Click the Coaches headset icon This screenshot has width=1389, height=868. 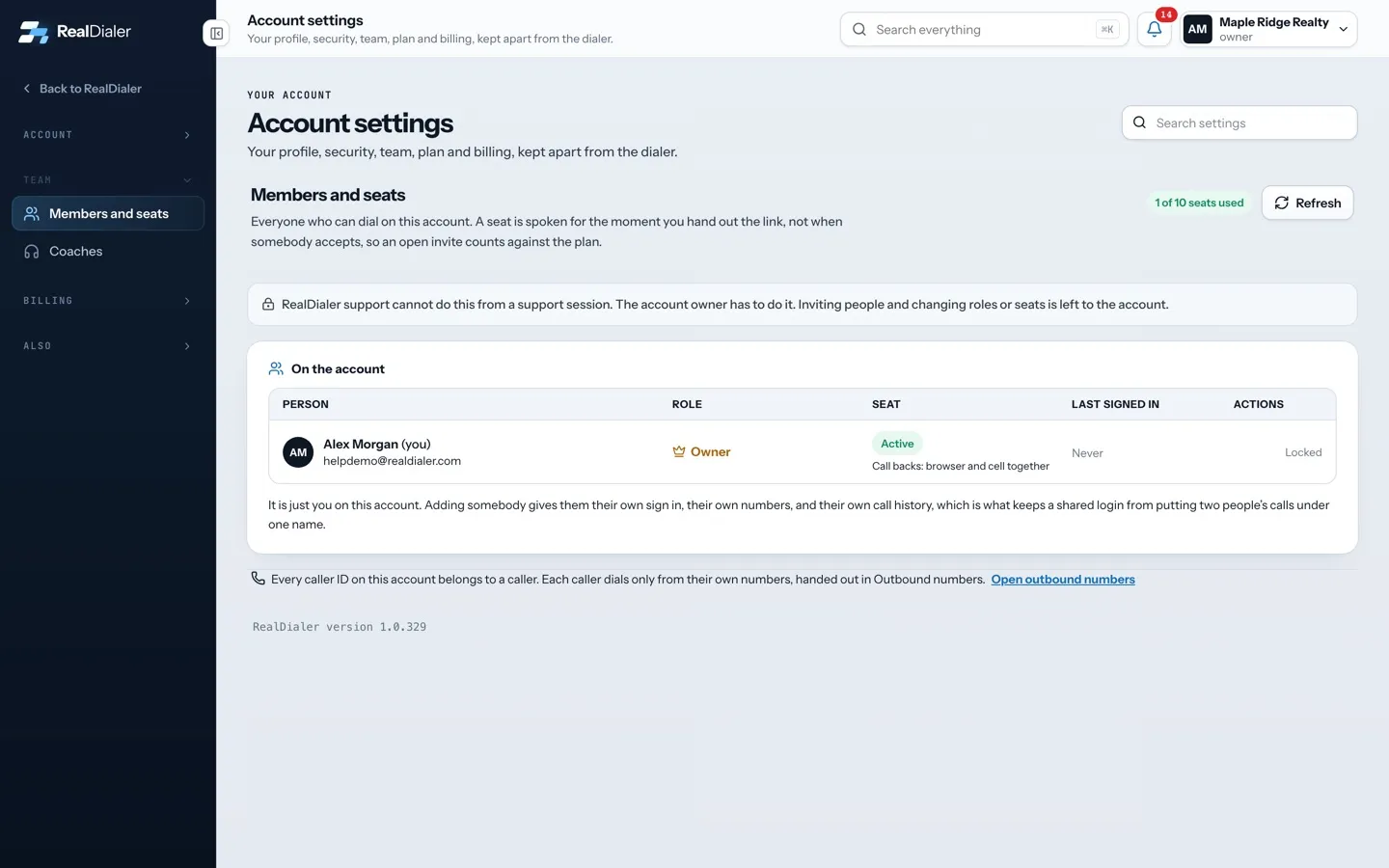pos(32,251)
